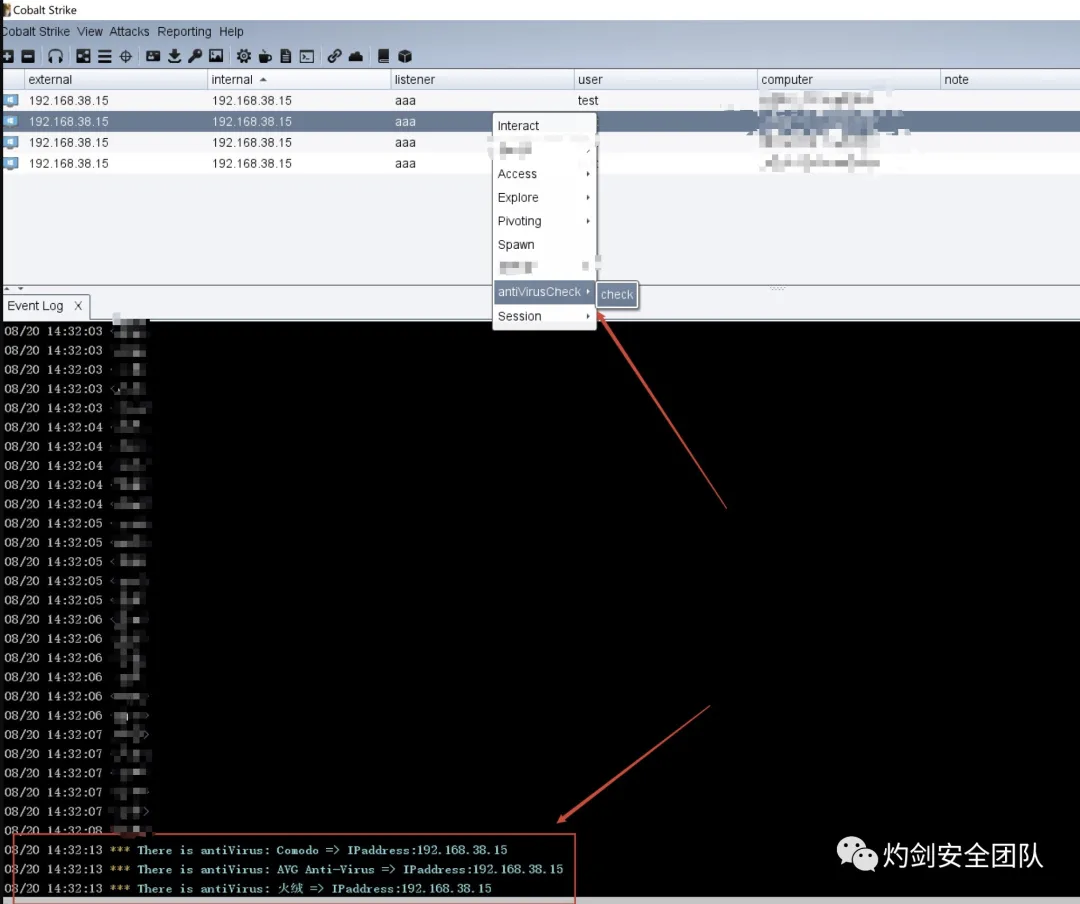
Task: Click the small up arrow on the pane divider
Action: [7, 289]
